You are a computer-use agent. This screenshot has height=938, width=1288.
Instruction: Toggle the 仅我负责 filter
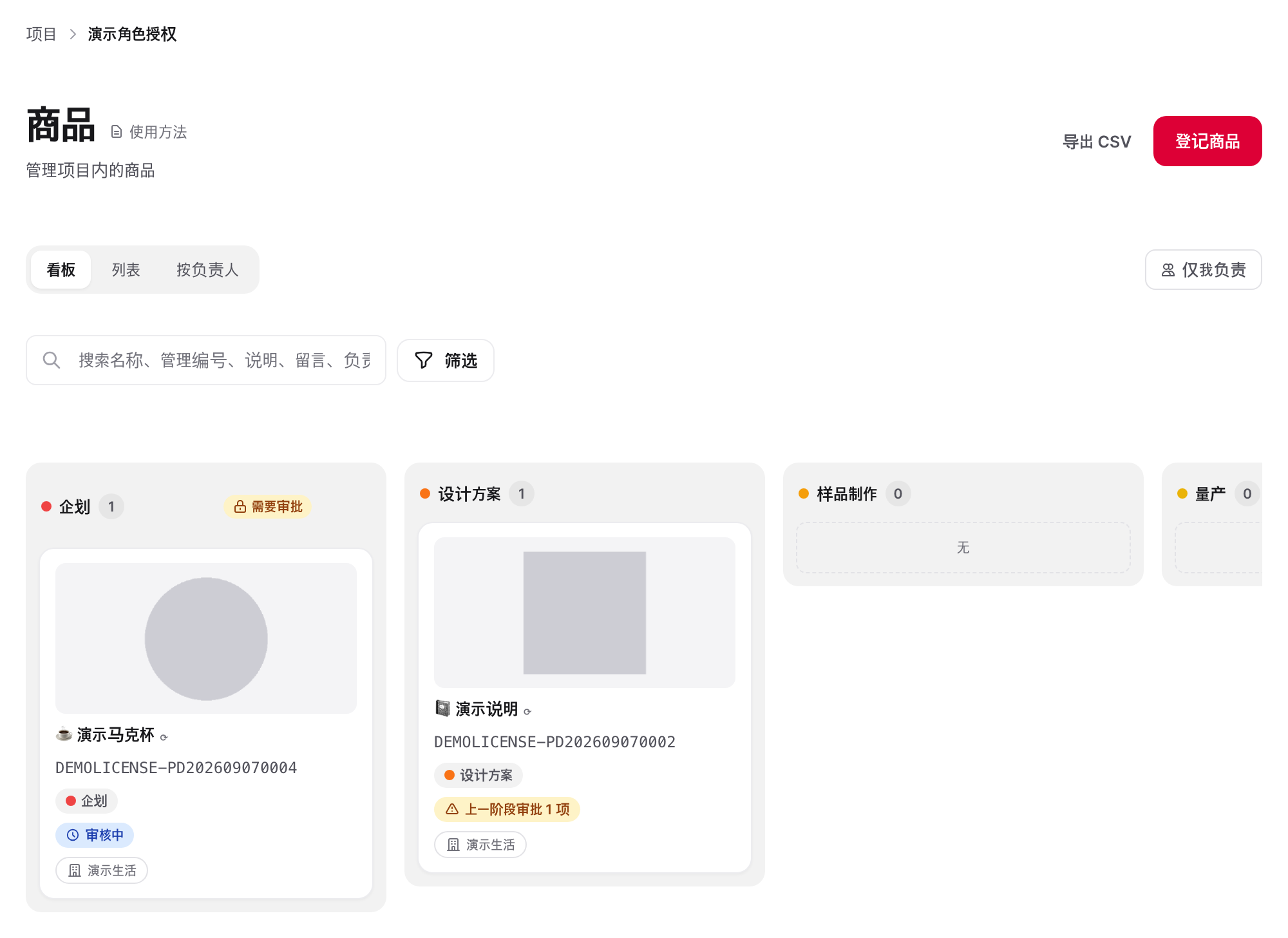pyautogui.click(x=1203, y=270)
